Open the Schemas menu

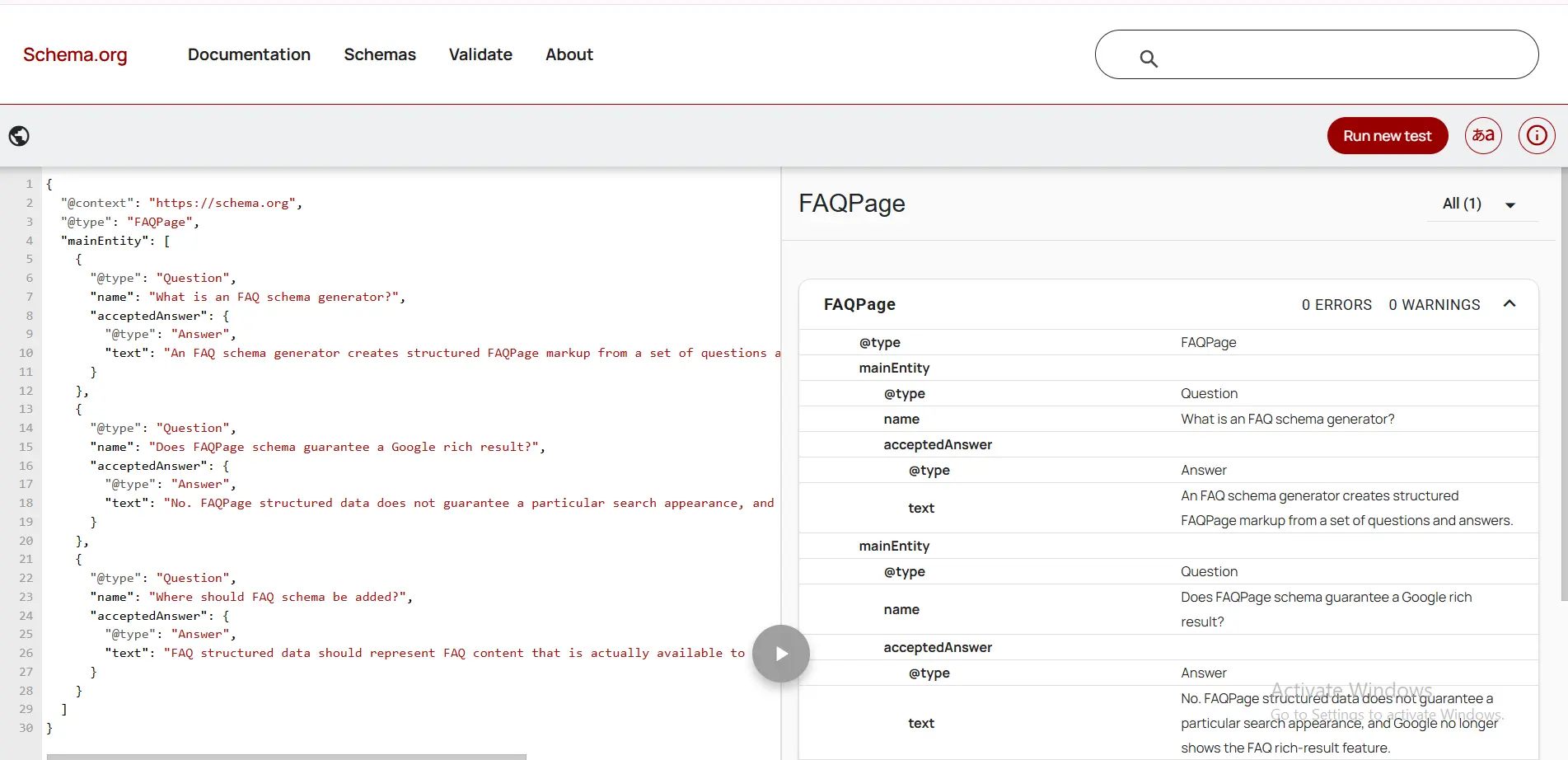click(380, 54)
